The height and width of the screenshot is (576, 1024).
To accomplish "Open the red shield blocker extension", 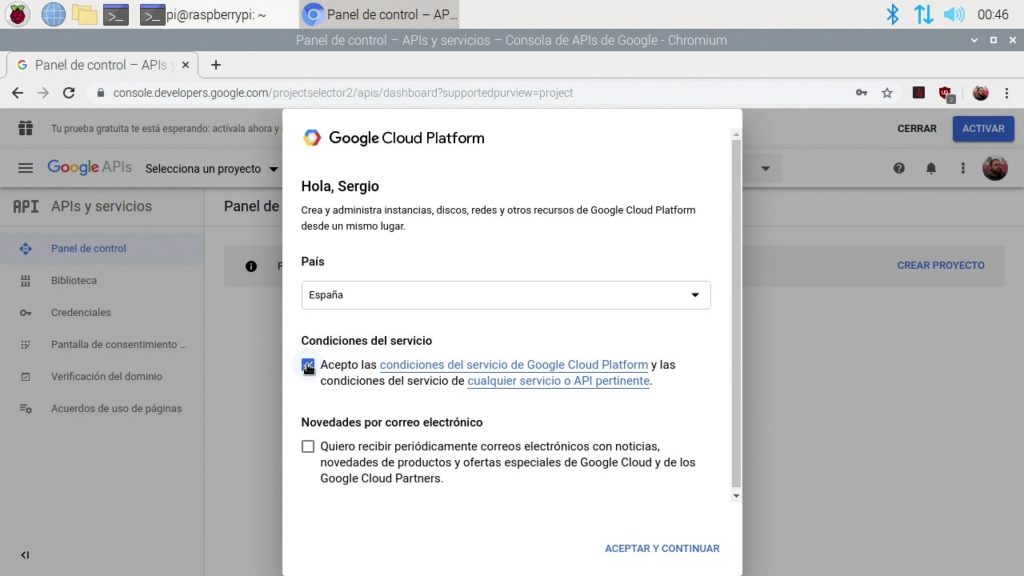I will [x=946, y=94].
